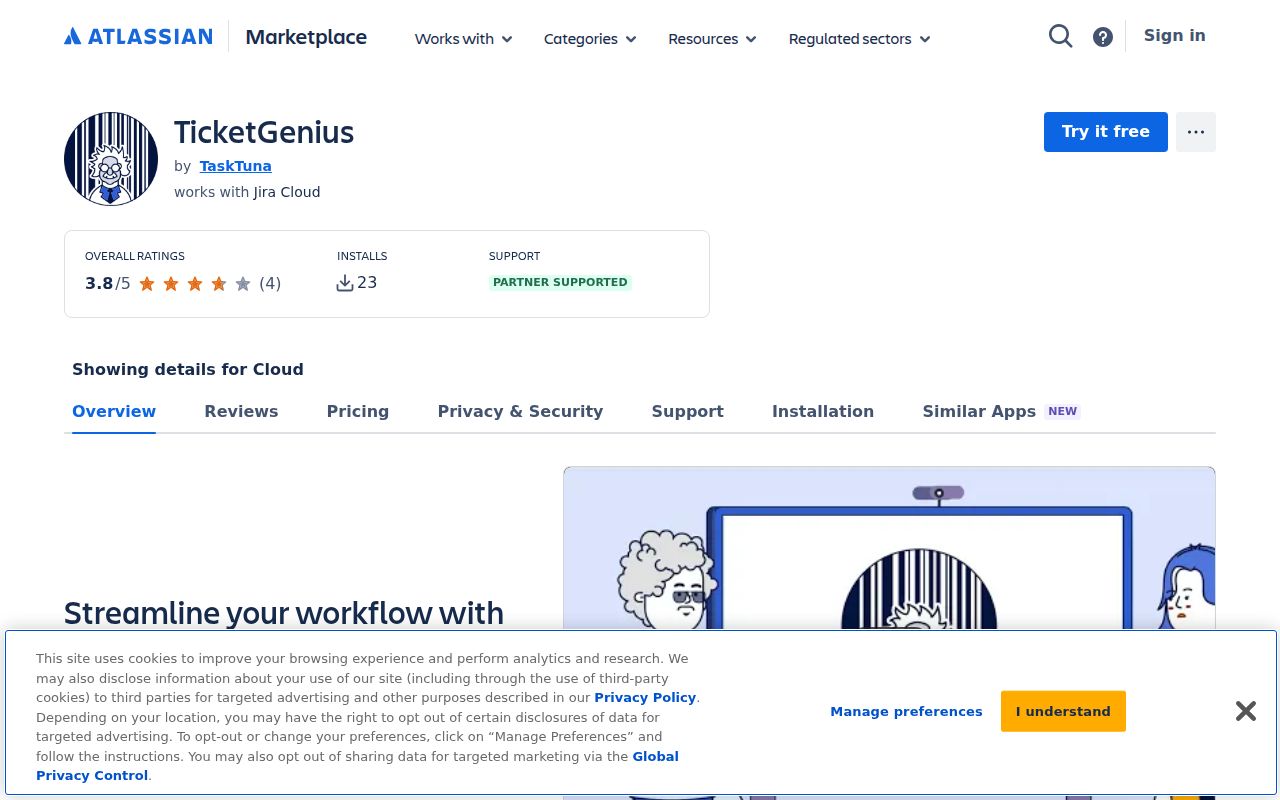Switch to the Installation tab
The image size is (1280, 800).
(x=823, y=411)
